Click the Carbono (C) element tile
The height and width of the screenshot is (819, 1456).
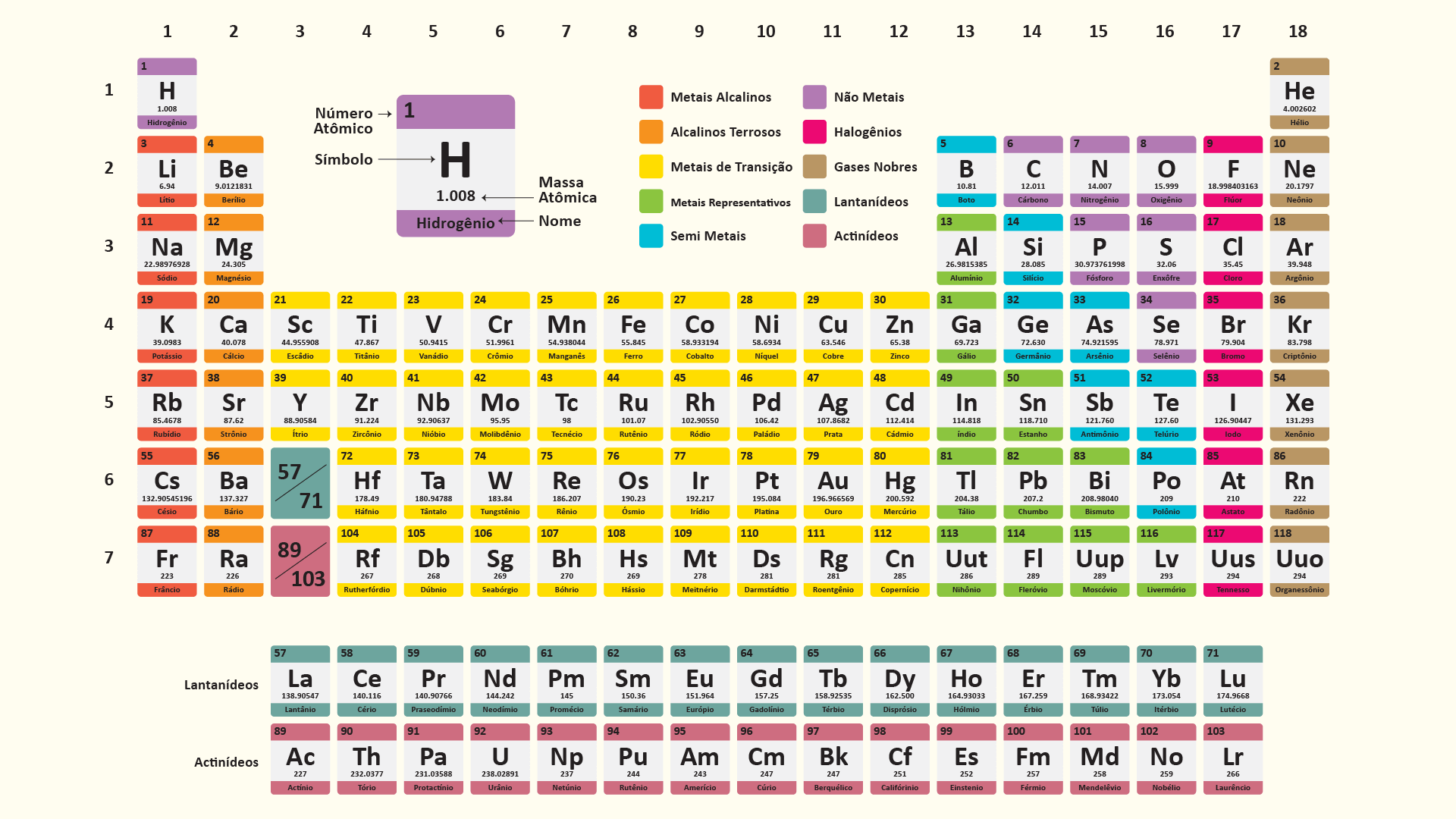click(x=1033, y=171)
